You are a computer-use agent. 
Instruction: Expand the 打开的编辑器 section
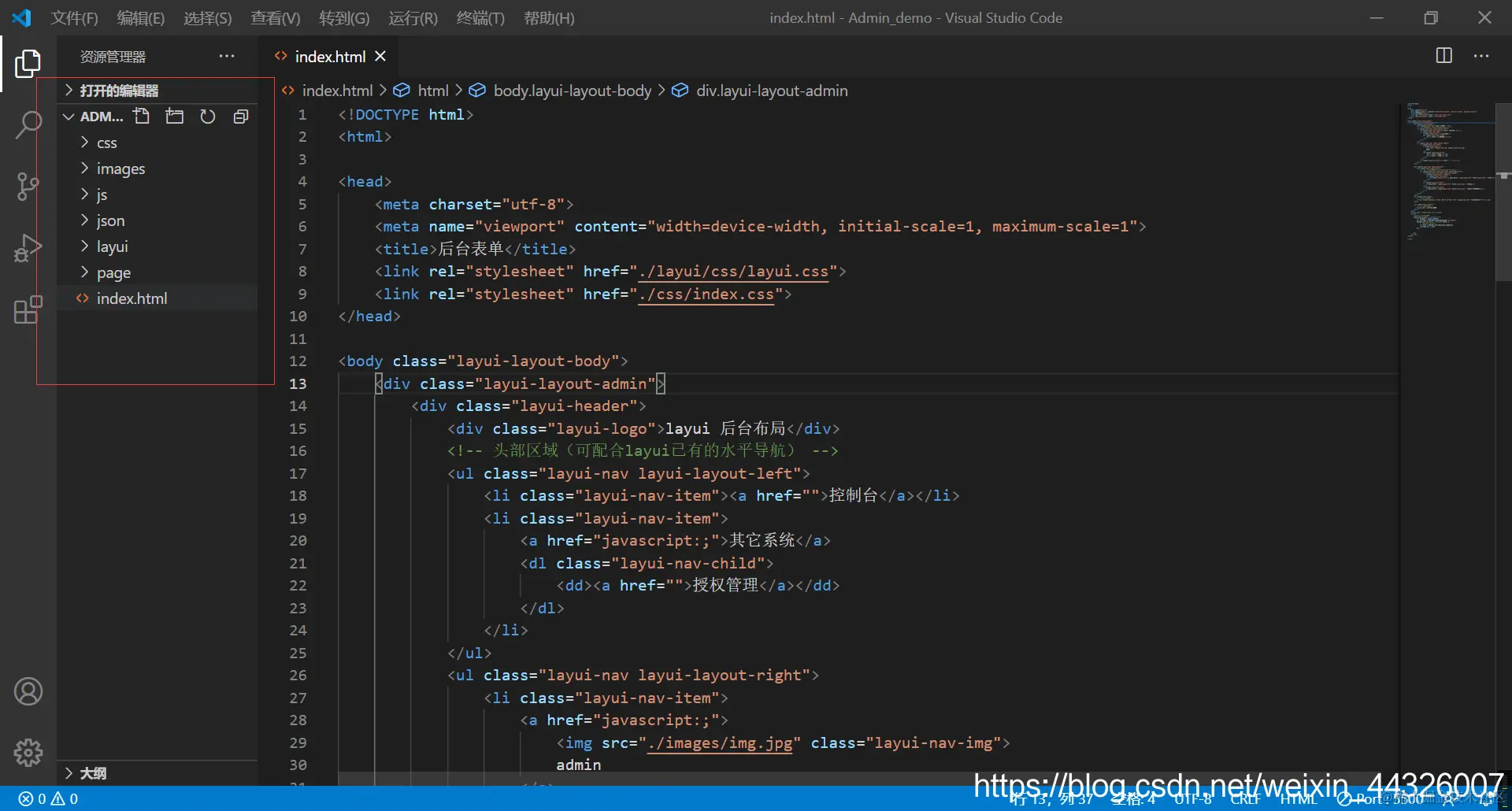tap(119, 91)
